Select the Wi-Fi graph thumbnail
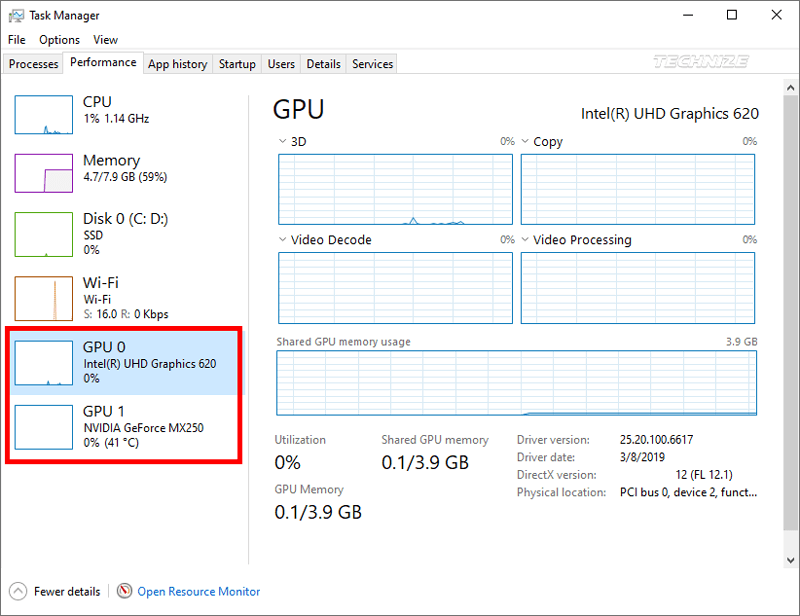Image resolution: width=800 pixels, height=616 pixels. click(43, 298)
